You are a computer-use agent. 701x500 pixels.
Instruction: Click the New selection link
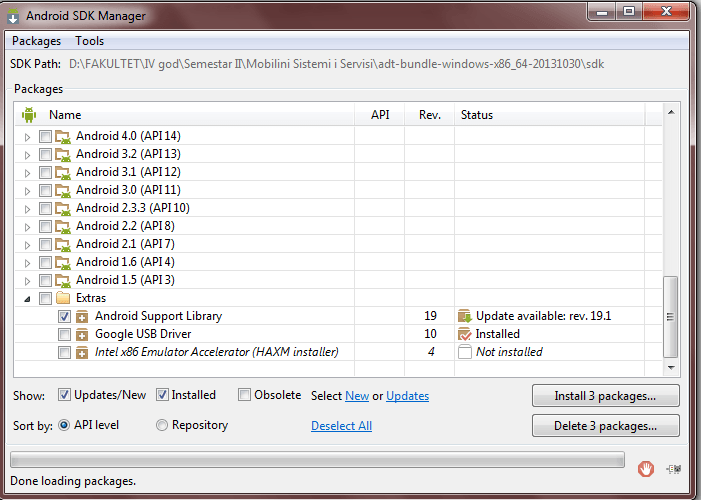pyautogui.click(x=357, y=396)
